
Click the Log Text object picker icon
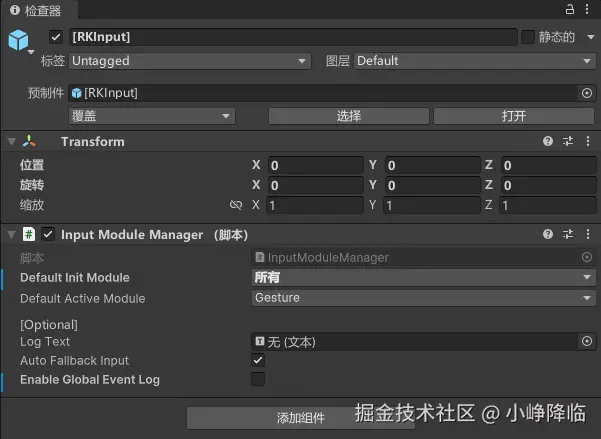(x=587, y=341)
